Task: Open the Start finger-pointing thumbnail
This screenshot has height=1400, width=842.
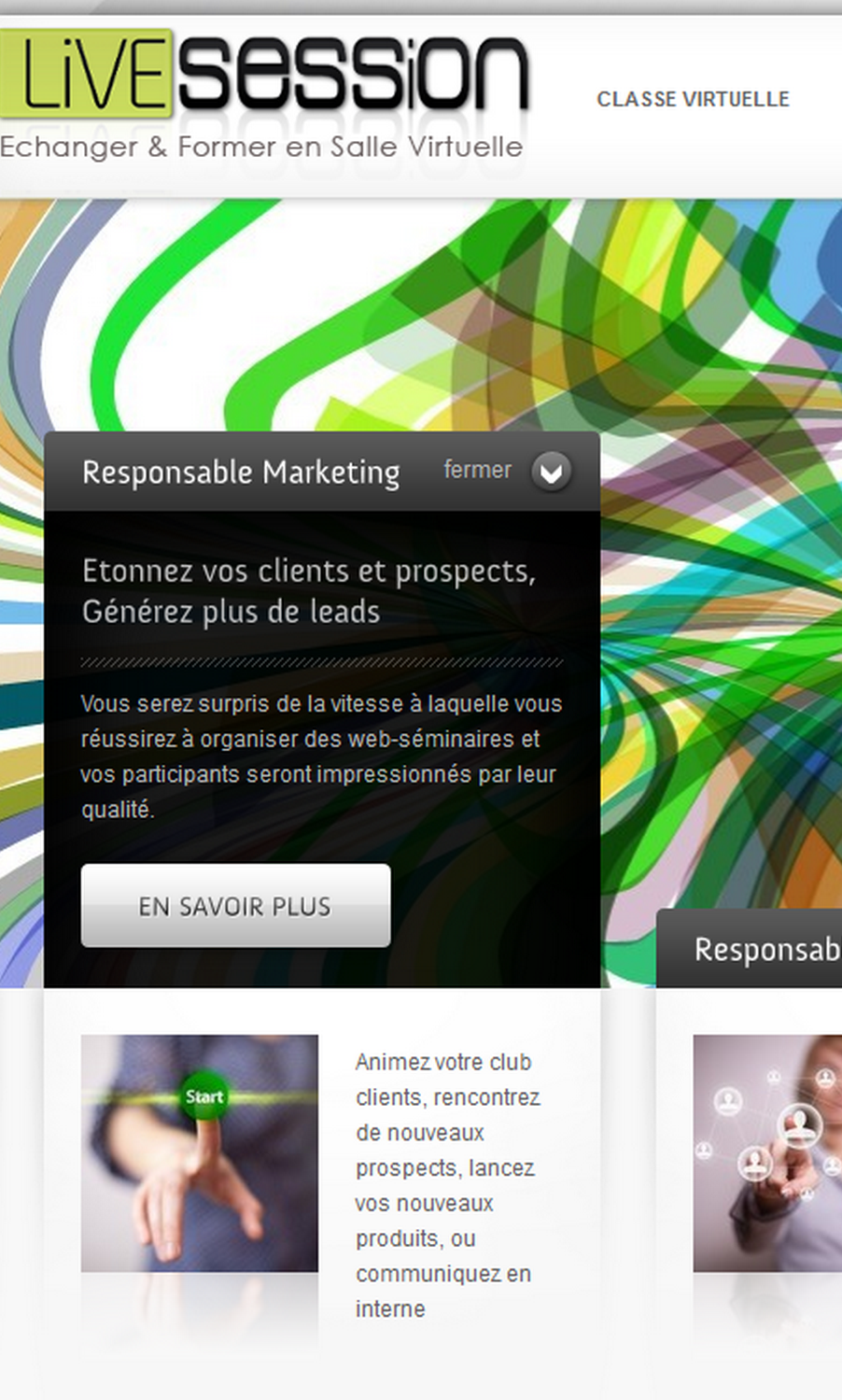Action: 199,1153
